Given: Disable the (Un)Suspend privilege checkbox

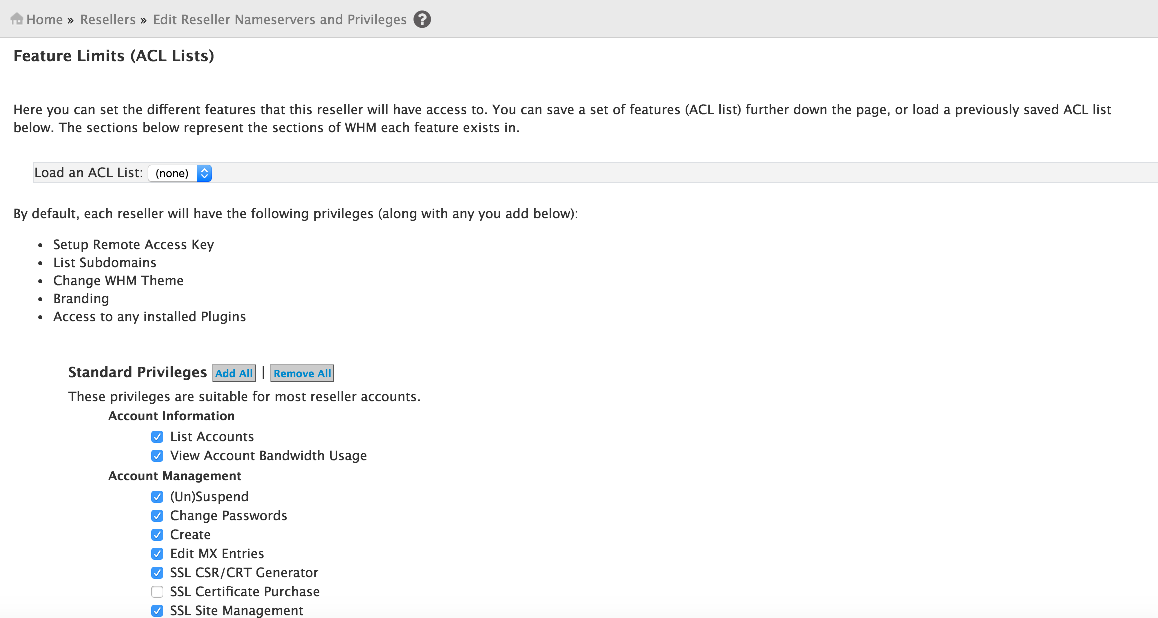Looking at the screenshot, I should point(157,497).
